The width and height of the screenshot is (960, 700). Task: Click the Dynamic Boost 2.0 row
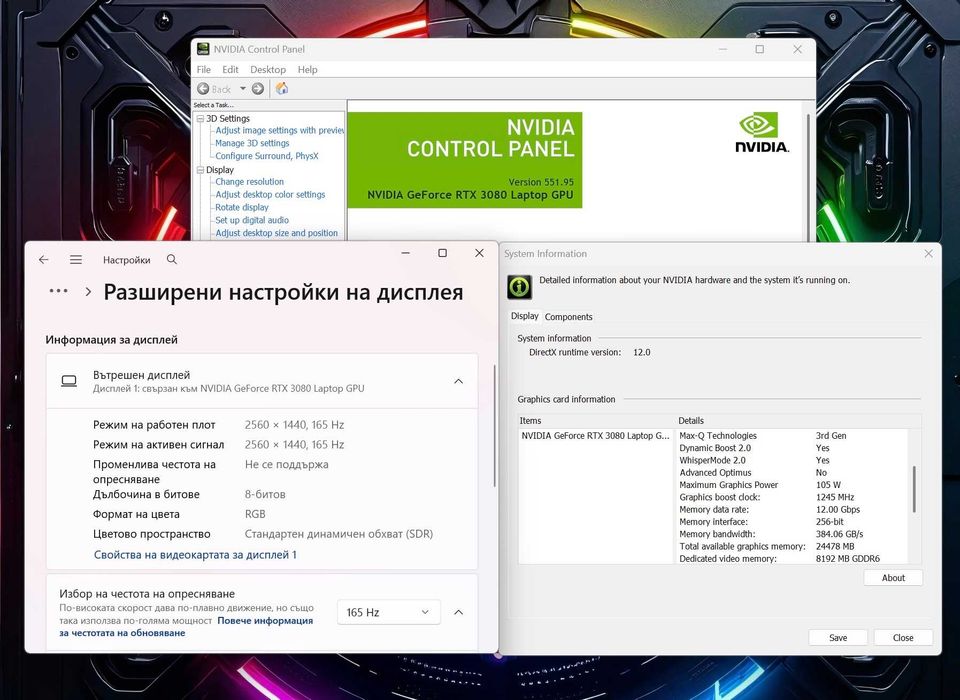(x=793, y=448)
